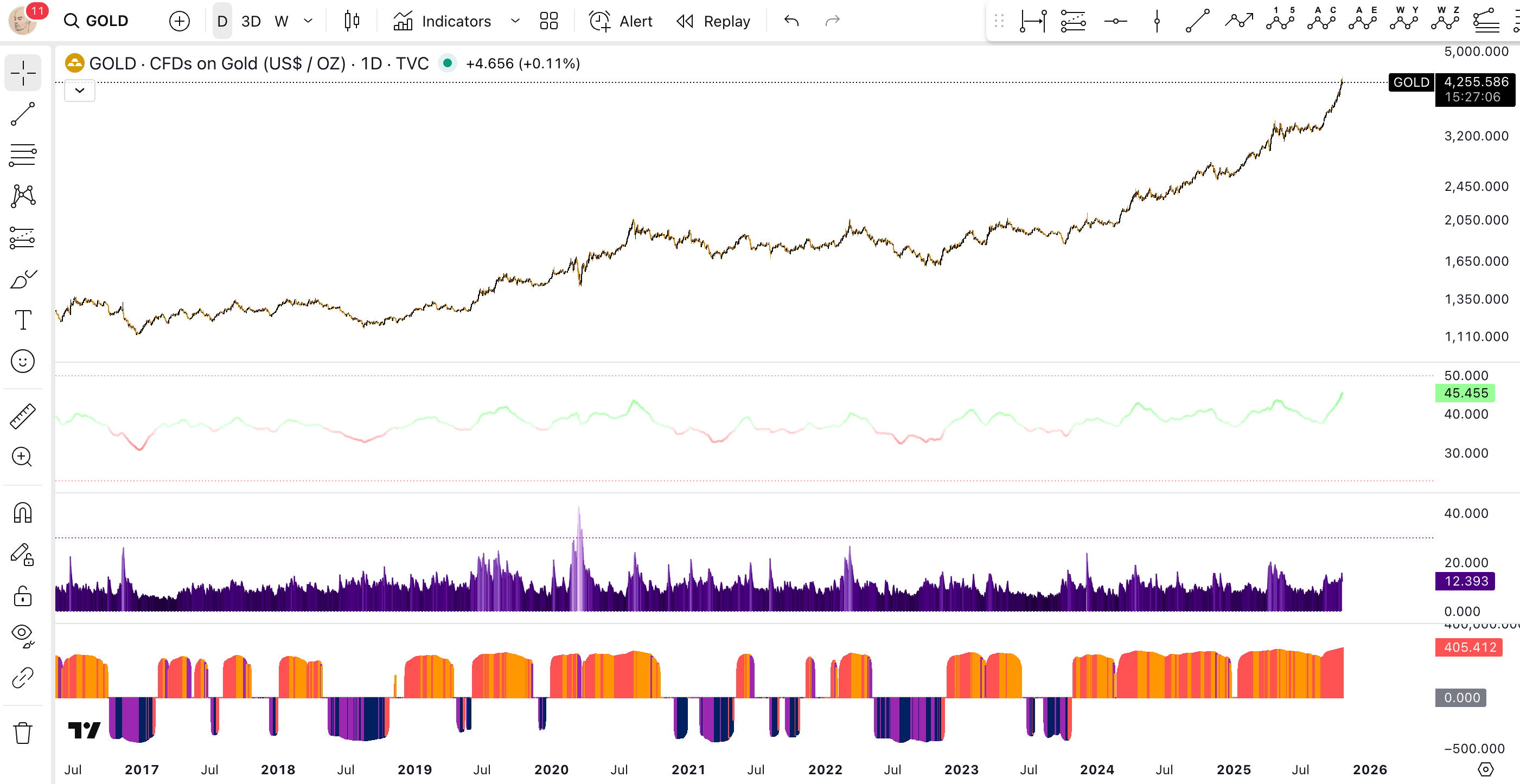Open the candlestick chart type selector

point(352,21)
